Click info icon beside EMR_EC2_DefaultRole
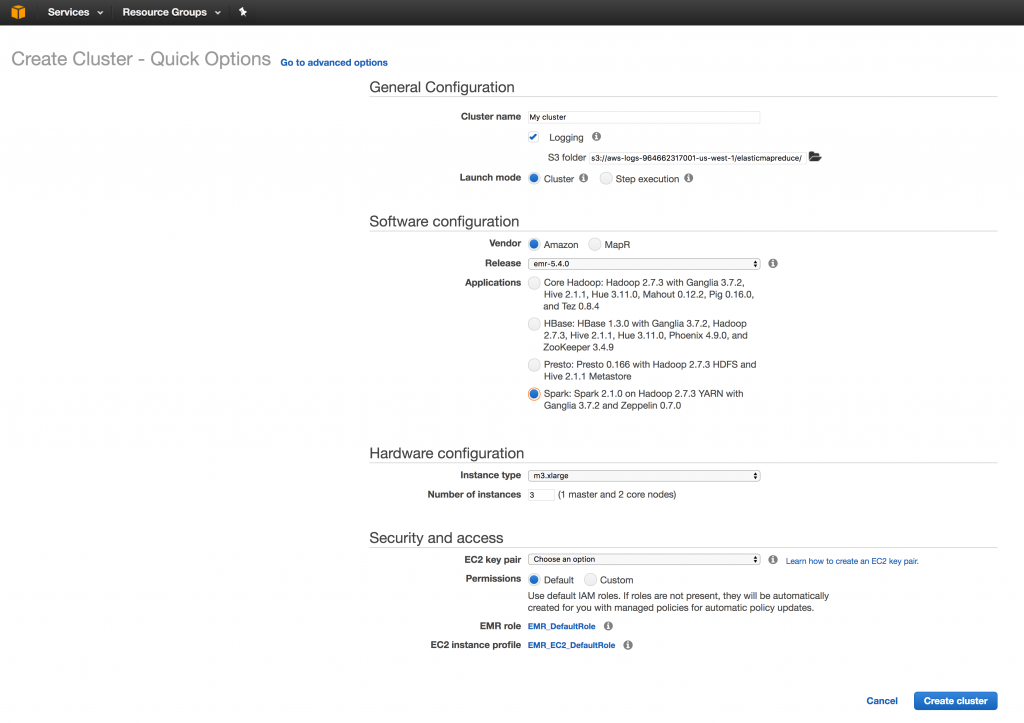This screenshot has height=723, width=1024. click(628, 645)
